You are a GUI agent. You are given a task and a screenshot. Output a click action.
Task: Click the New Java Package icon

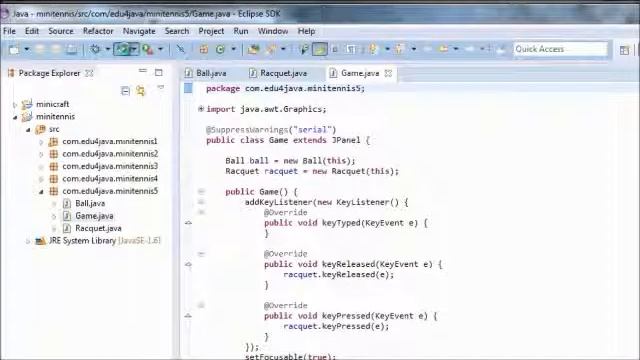[204, 49]
